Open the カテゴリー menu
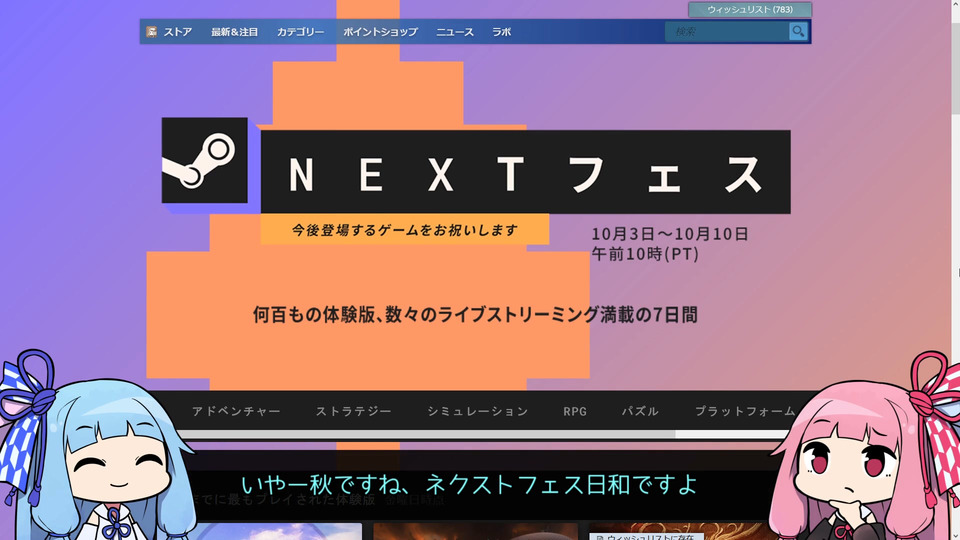Image resolution: width=960 pixels, height=540 pixels. point(301,32)
